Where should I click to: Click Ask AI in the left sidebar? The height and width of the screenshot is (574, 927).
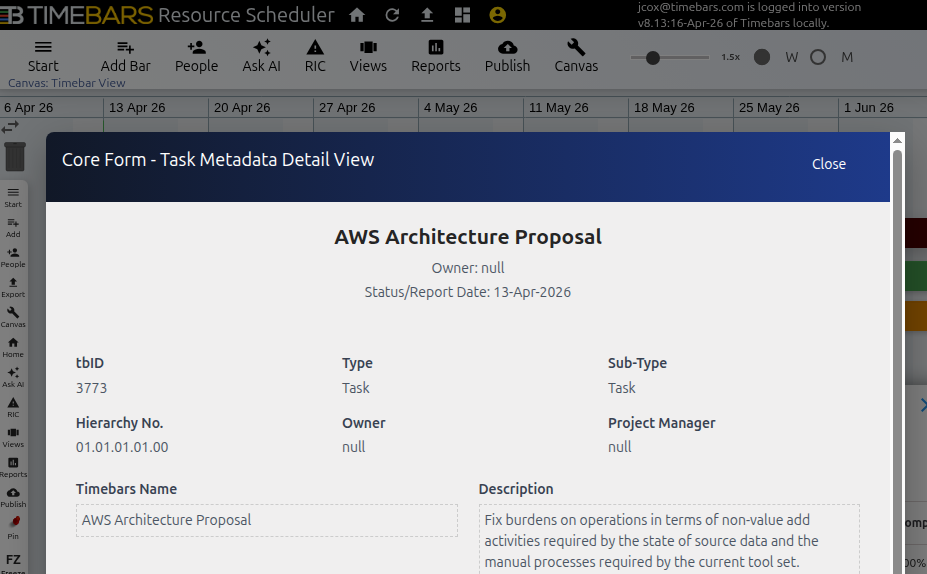point(13,378)
